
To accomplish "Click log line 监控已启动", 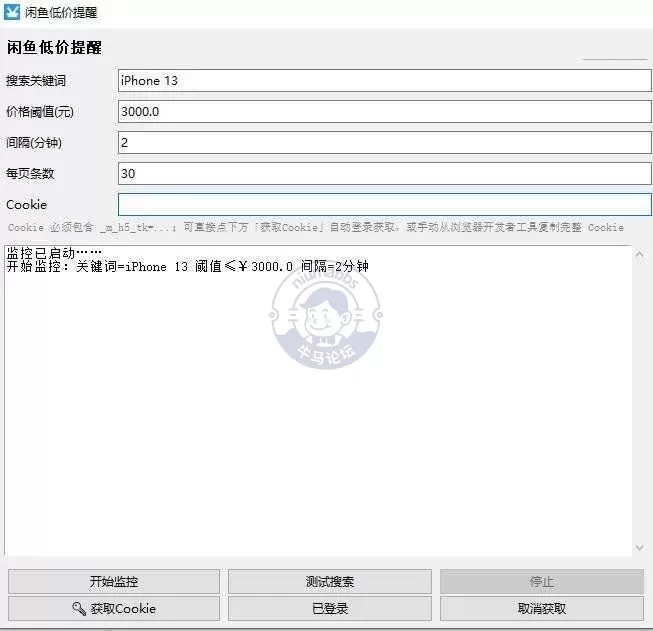I will [54, 252].
